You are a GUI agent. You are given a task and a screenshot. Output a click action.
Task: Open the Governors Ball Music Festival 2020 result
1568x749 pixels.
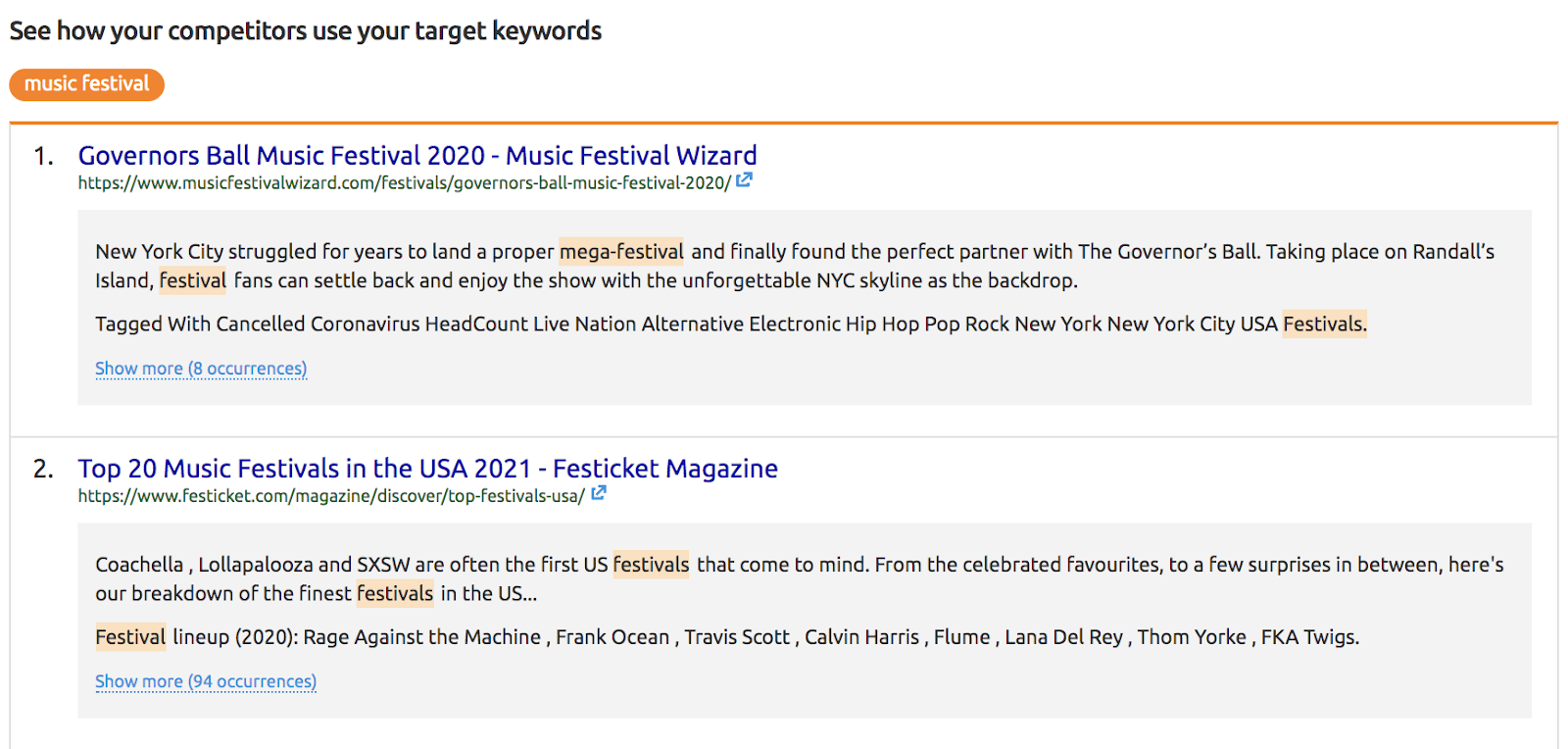pyautogui.click(x=417, y=155)
